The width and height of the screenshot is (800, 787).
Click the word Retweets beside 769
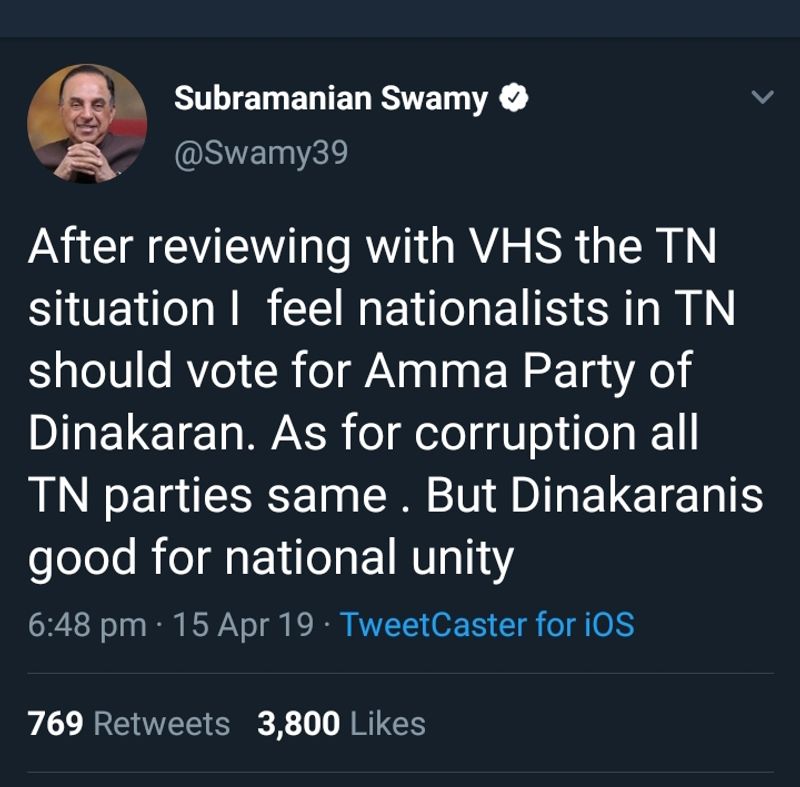coord(162,724)
